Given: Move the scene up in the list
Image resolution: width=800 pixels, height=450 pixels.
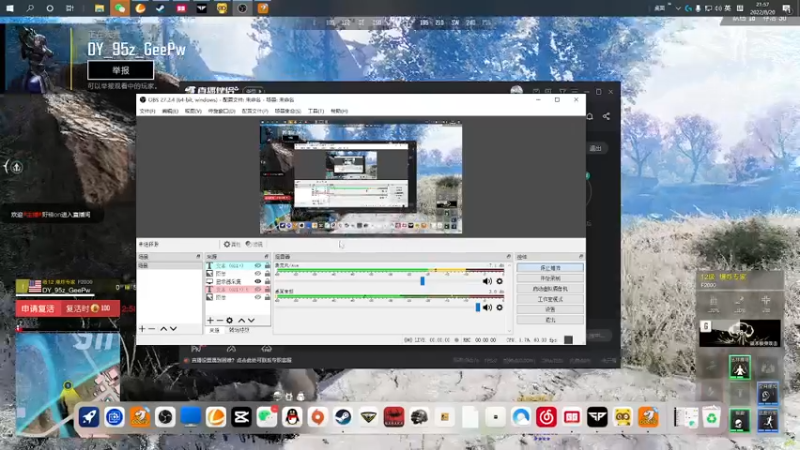Looking at the screenshot, I should pyautogui.click(x=163, y=329).
